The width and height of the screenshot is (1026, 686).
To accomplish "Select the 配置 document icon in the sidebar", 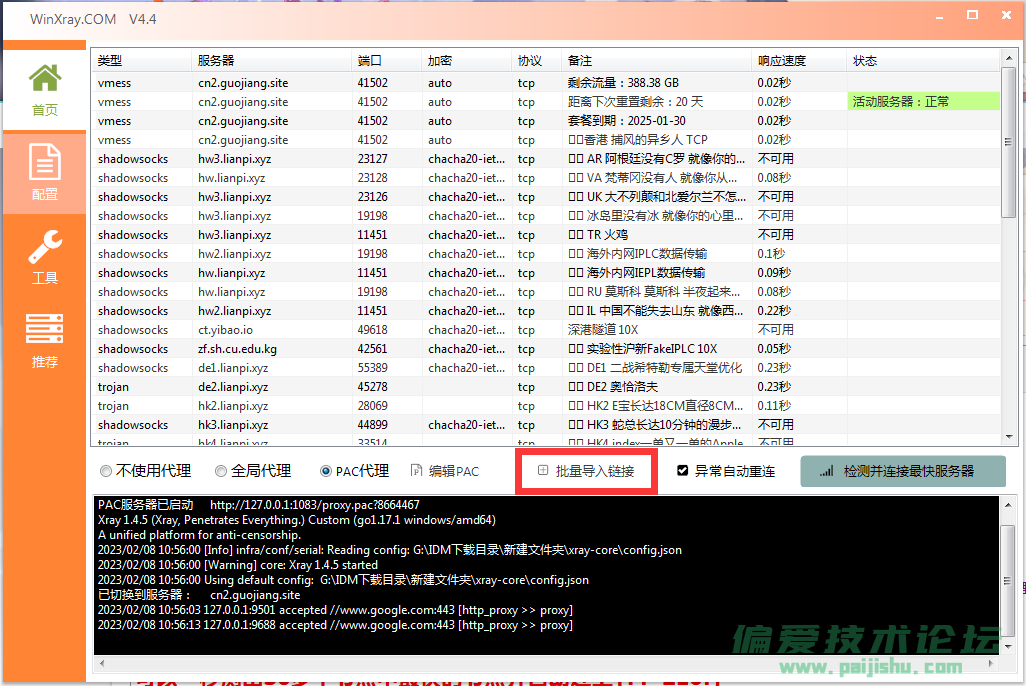I will 44,162.
